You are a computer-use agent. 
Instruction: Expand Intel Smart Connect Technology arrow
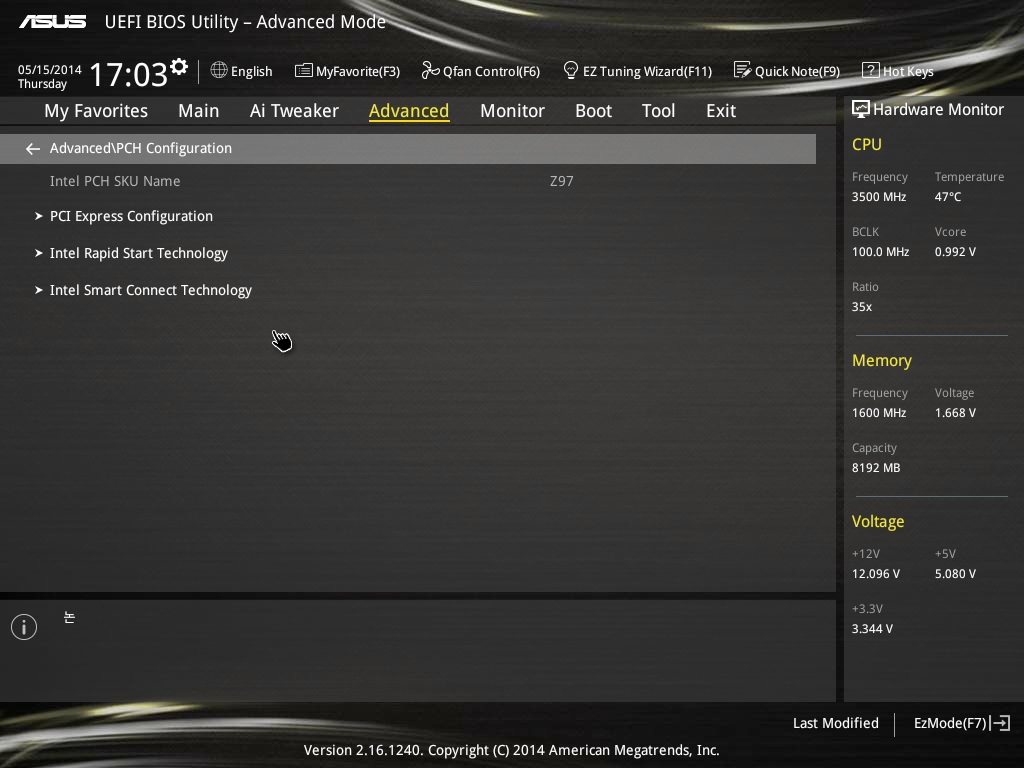click(x=39, y=290)
